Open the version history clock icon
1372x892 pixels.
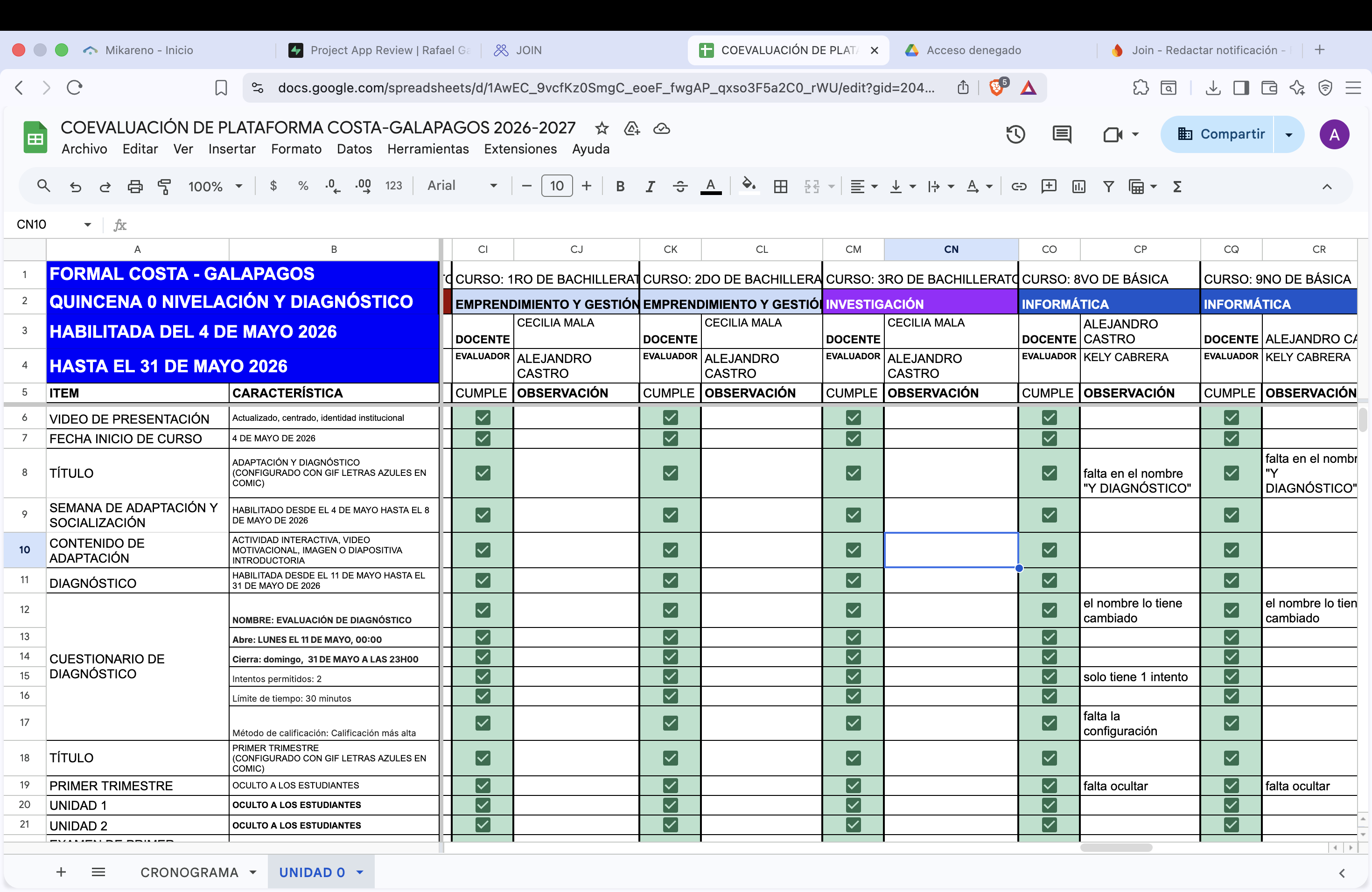1015,134
